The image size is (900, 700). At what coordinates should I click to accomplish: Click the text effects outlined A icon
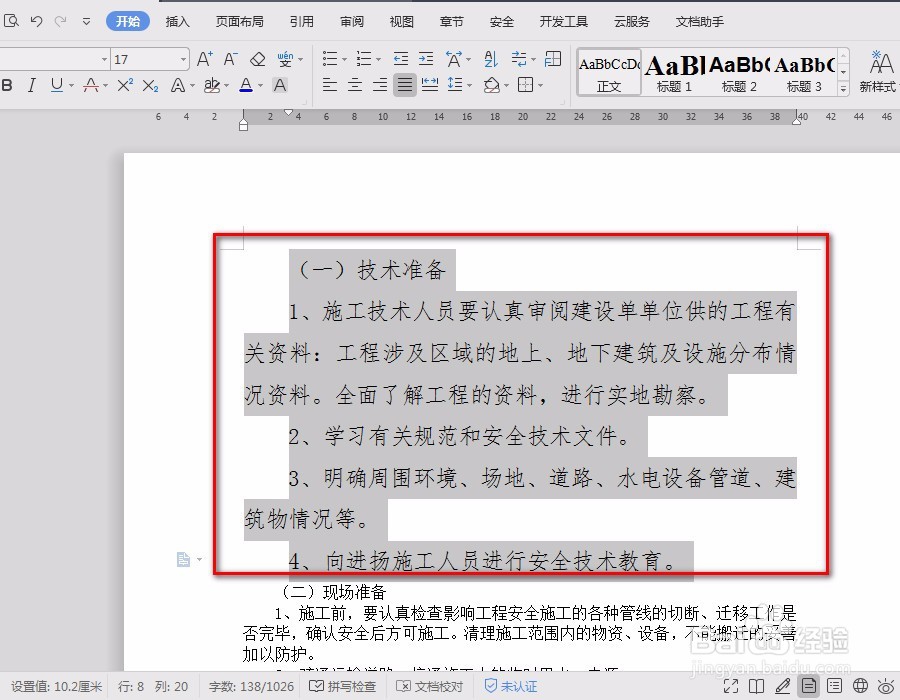179,85
